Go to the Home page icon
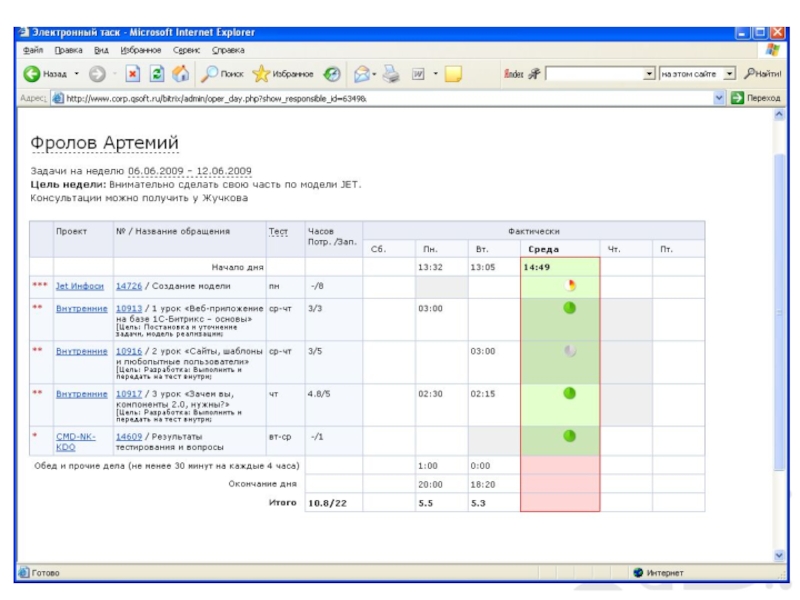 [180, 74]
